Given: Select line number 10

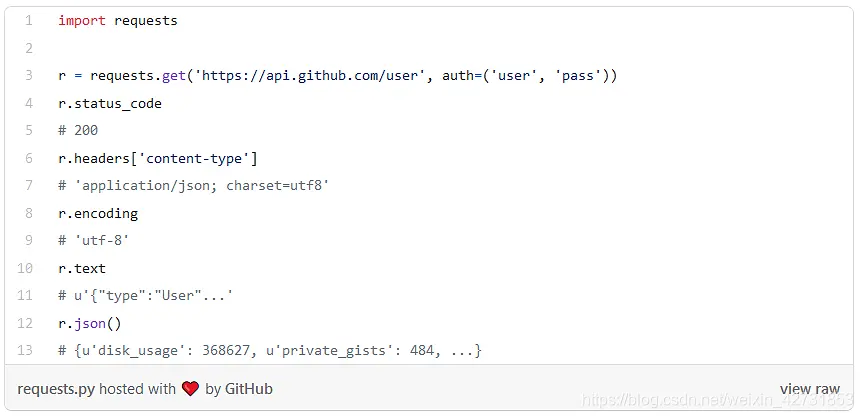Looking at the screenshot, I should pos(25,268).
